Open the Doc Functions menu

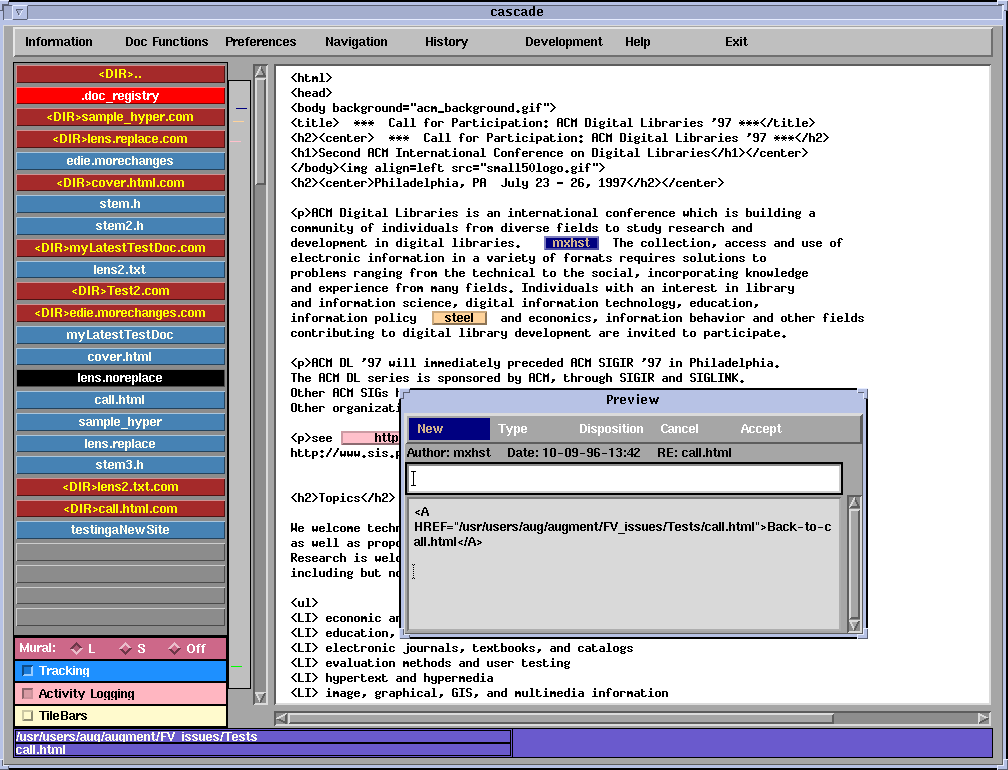coord(166,42)
